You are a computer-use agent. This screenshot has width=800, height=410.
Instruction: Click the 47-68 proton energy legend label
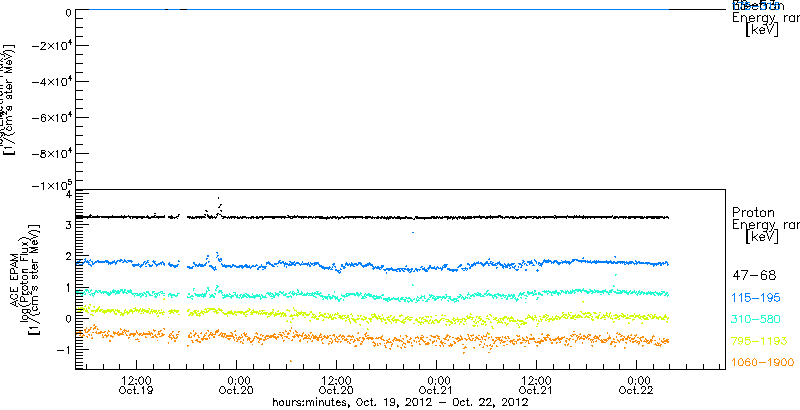tap(754, 276)
